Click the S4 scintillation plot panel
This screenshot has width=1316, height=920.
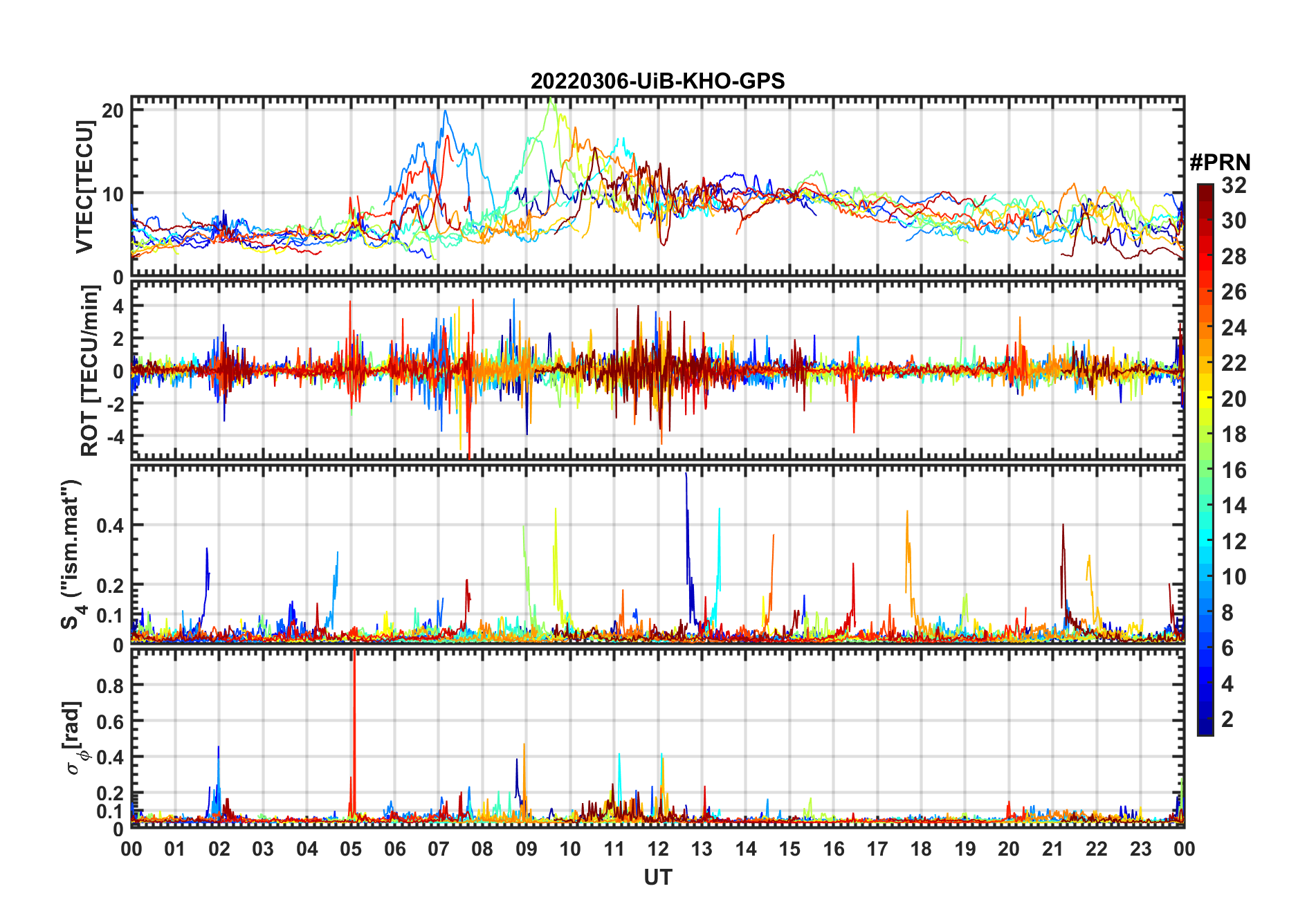pyautogui.click(x=657, y=554)
